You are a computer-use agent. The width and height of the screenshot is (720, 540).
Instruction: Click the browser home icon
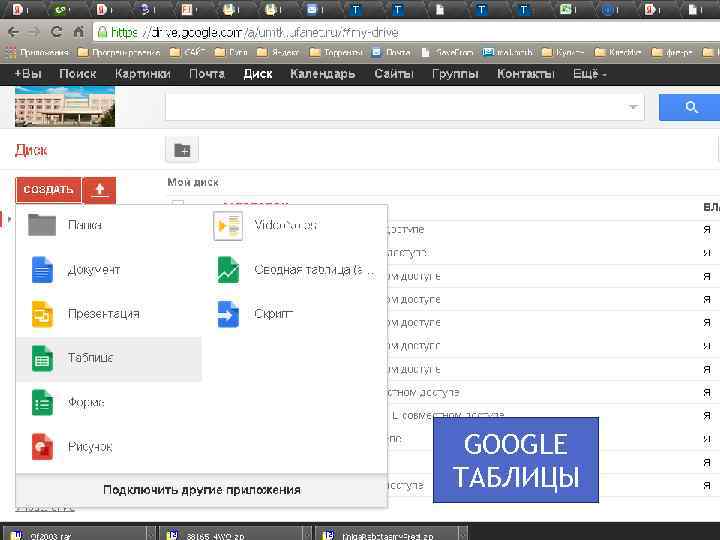click(x=79, y=32)
